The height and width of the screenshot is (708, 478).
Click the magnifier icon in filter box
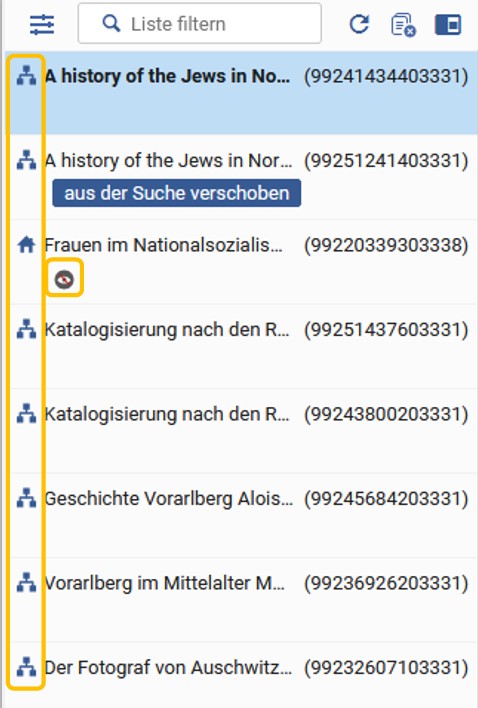click(x=111, y=23)
